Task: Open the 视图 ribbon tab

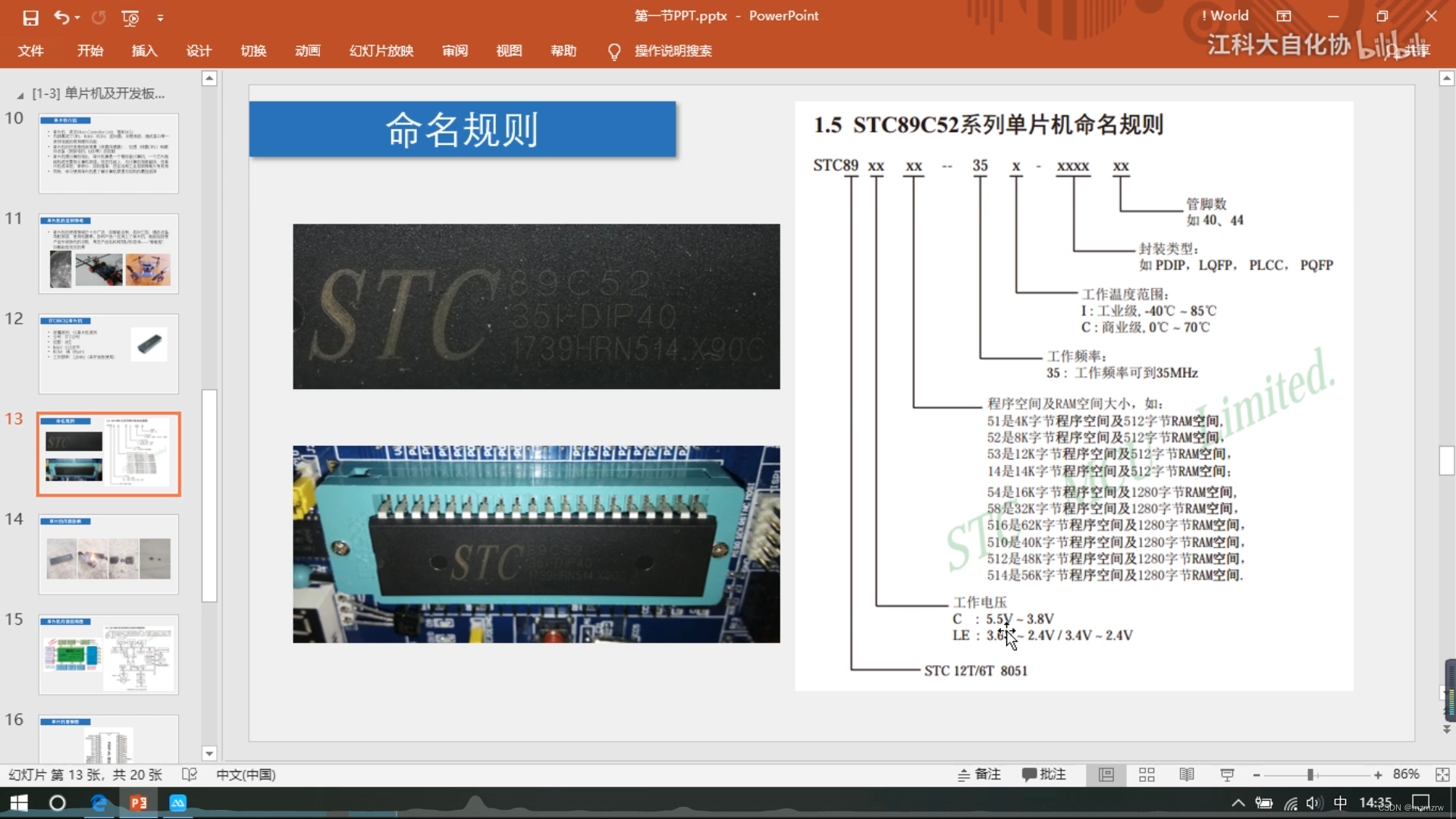Action: click(x=509, y=51)
